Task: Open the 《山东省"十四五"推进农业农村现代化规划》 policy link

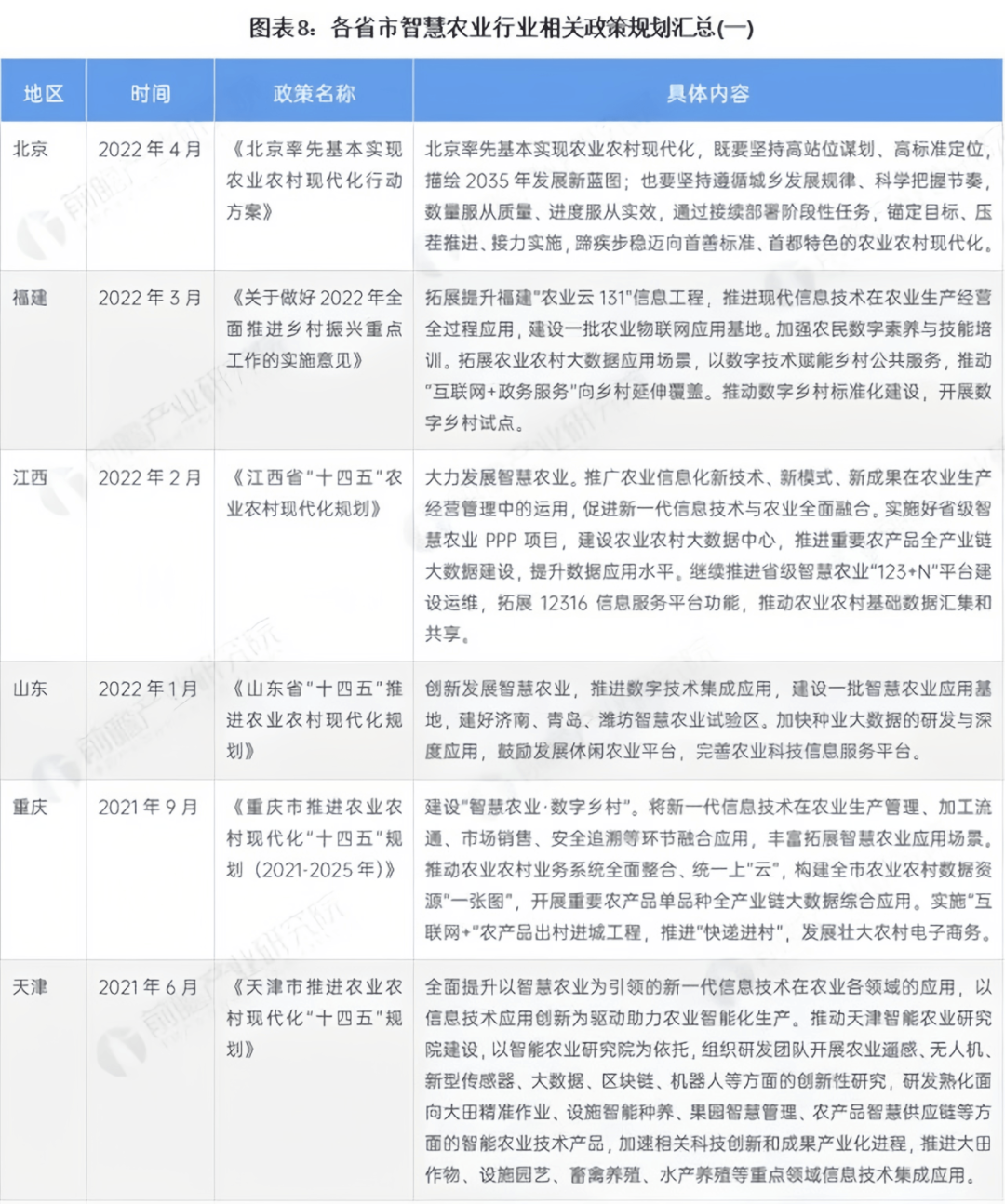Action: pyautogui.click(x=315, y=718)
